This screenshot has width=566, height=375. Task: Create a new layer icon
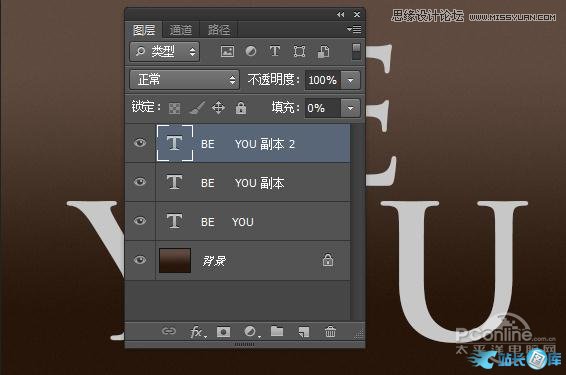[304, 332]
